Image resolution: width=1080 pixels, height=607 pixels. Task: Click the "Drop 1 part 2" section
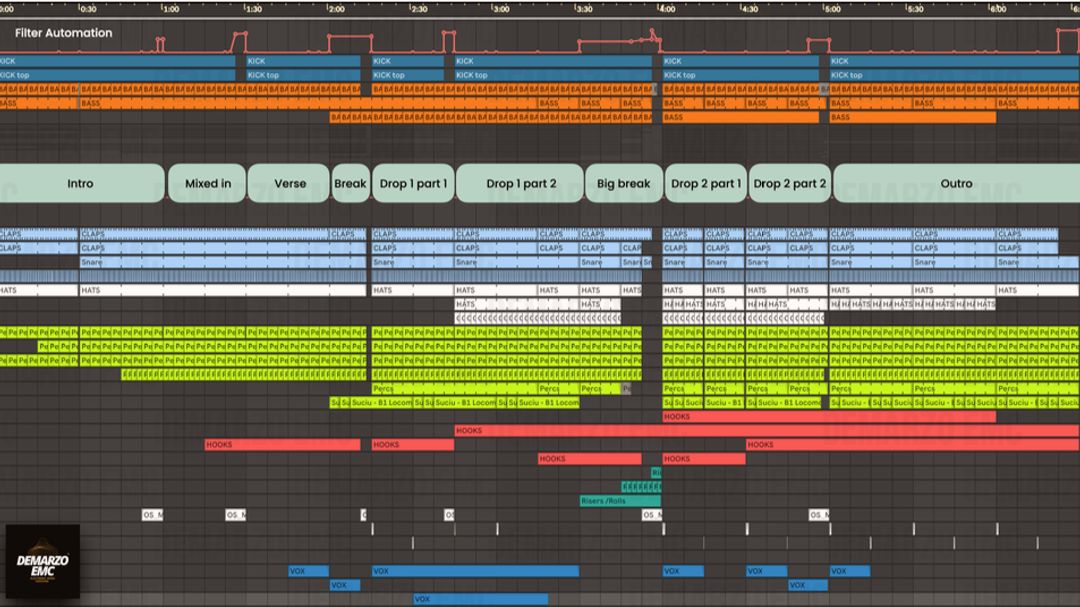tap(520, 184)
